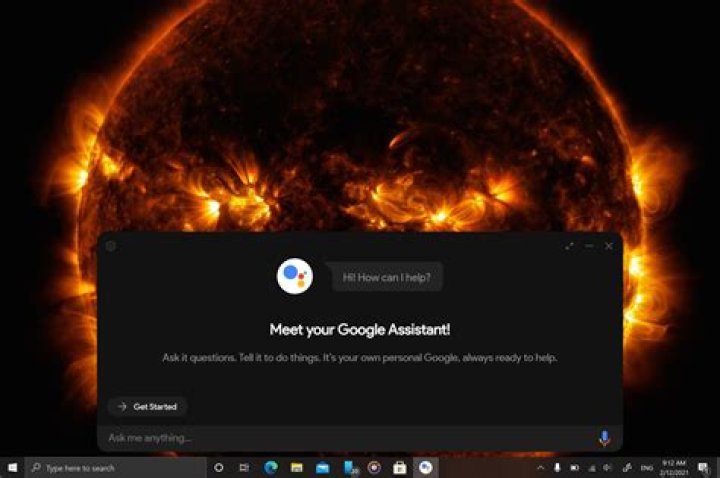Launch Microsoft Edge from the taskbar

tap(271, 467)
